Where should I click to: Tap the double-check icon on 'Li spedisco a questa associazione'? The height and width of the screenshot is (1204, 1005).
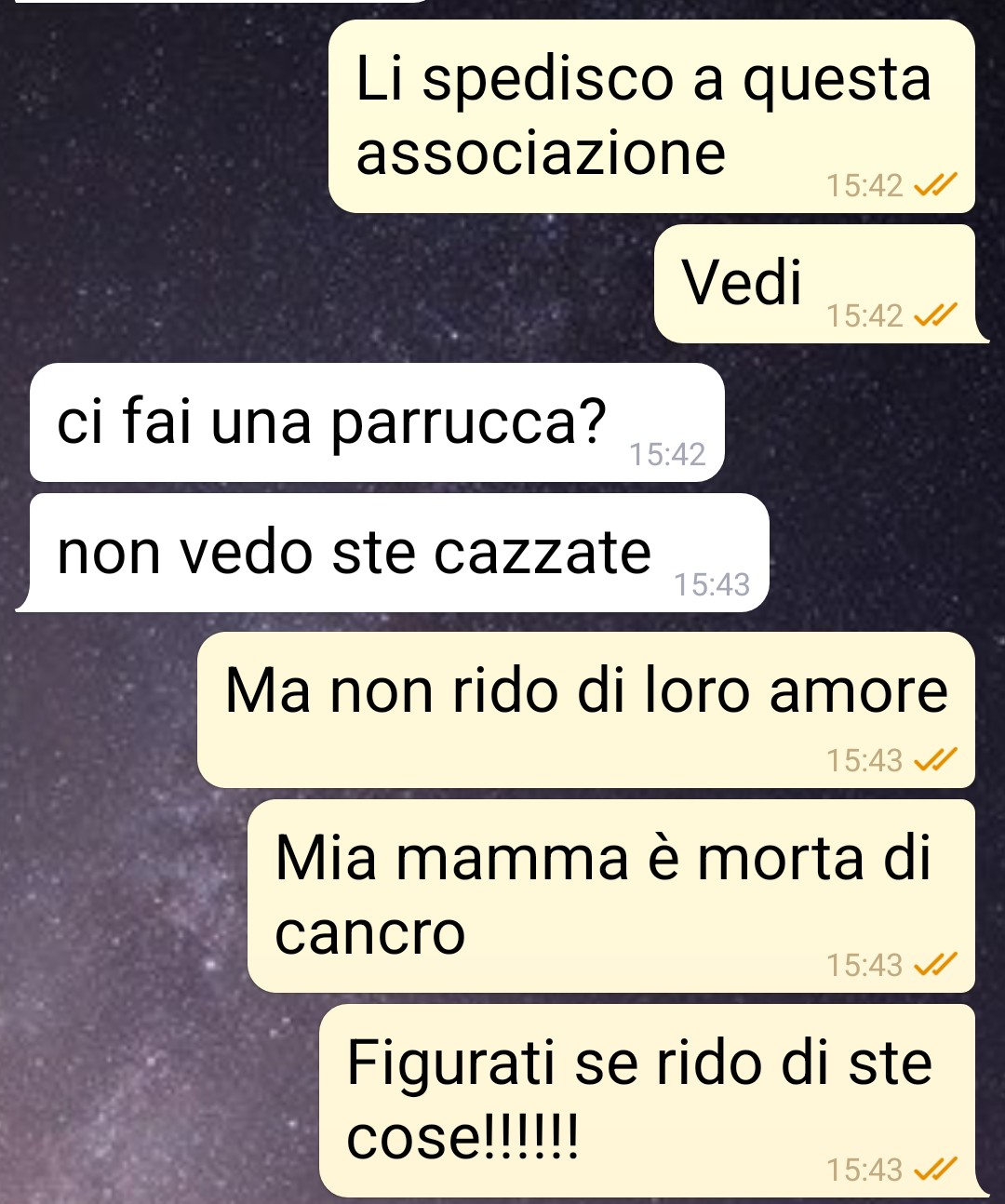click(x=935, y=186)
